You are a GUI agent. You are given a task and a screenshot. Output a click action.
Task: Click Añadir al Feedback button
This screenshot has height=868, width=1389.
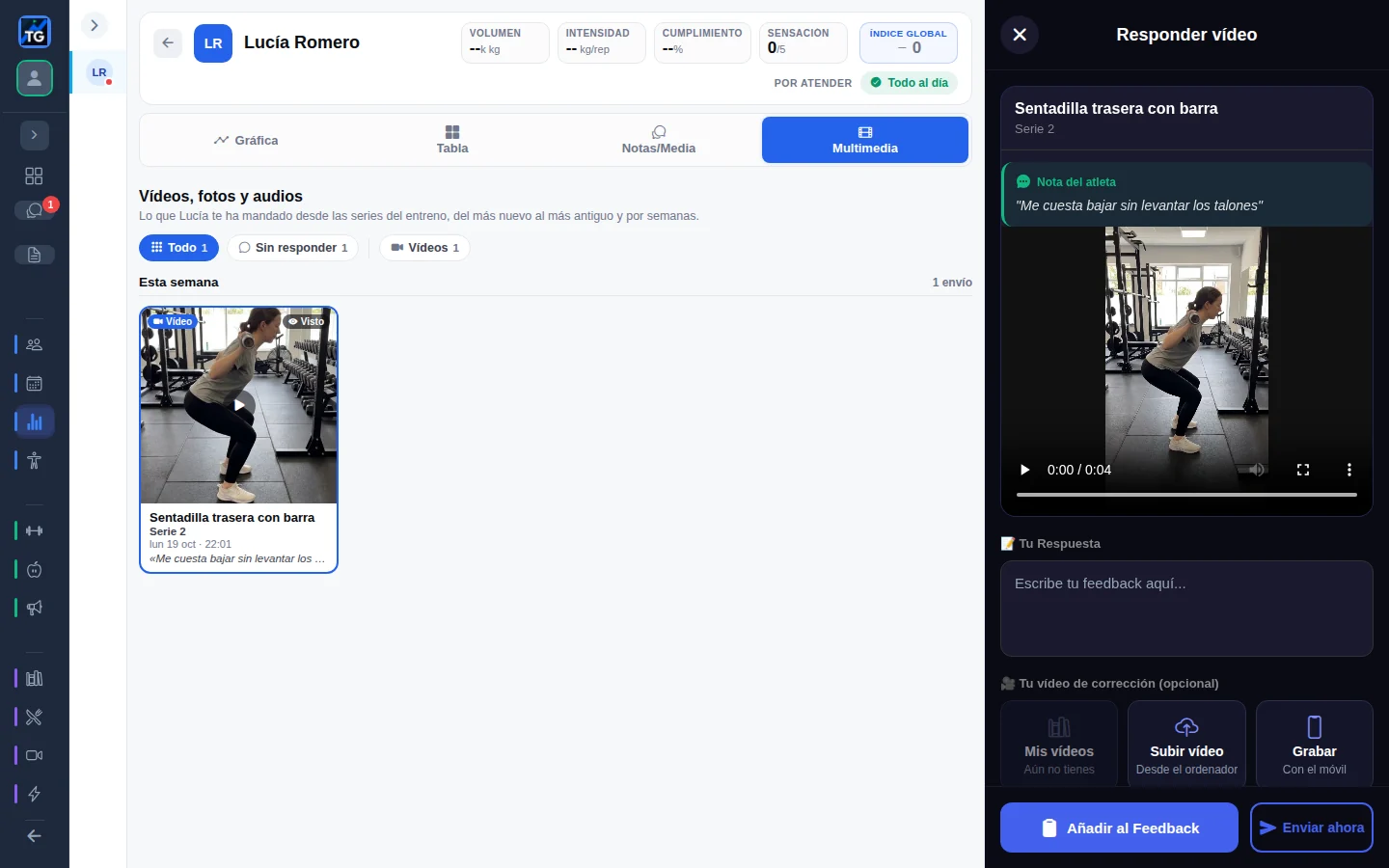pos(1119,827)
